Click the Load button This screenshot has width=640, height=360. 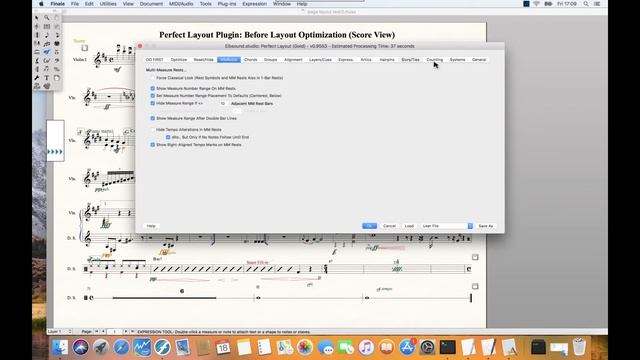pos(409,226)
